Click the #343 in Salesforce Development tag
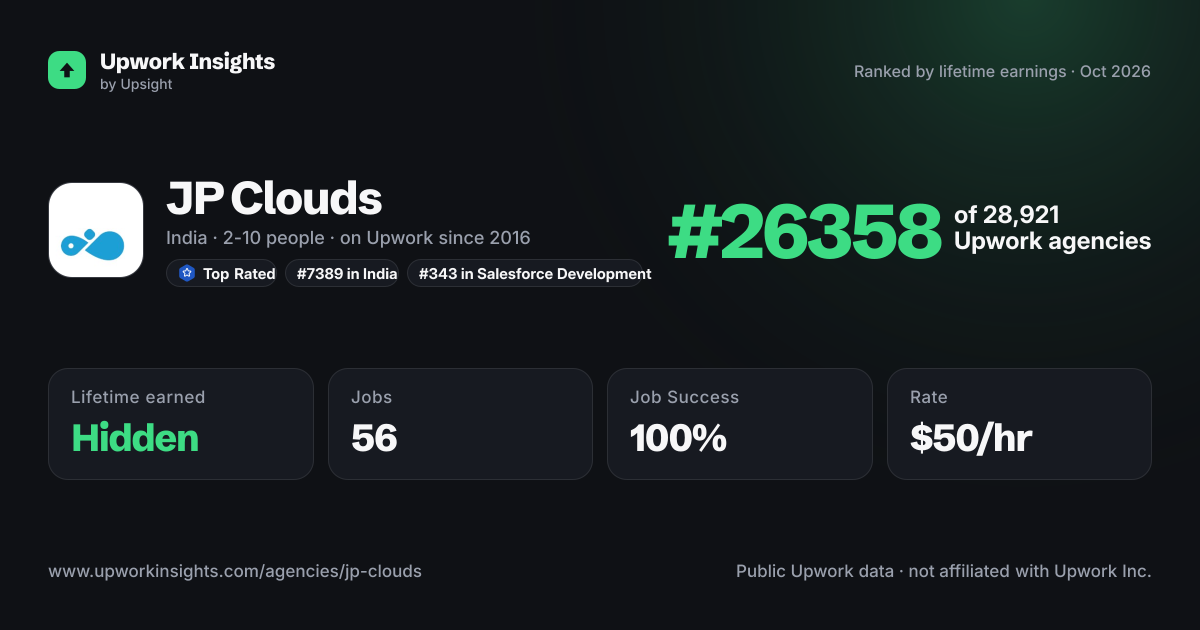 click(525, 273)
